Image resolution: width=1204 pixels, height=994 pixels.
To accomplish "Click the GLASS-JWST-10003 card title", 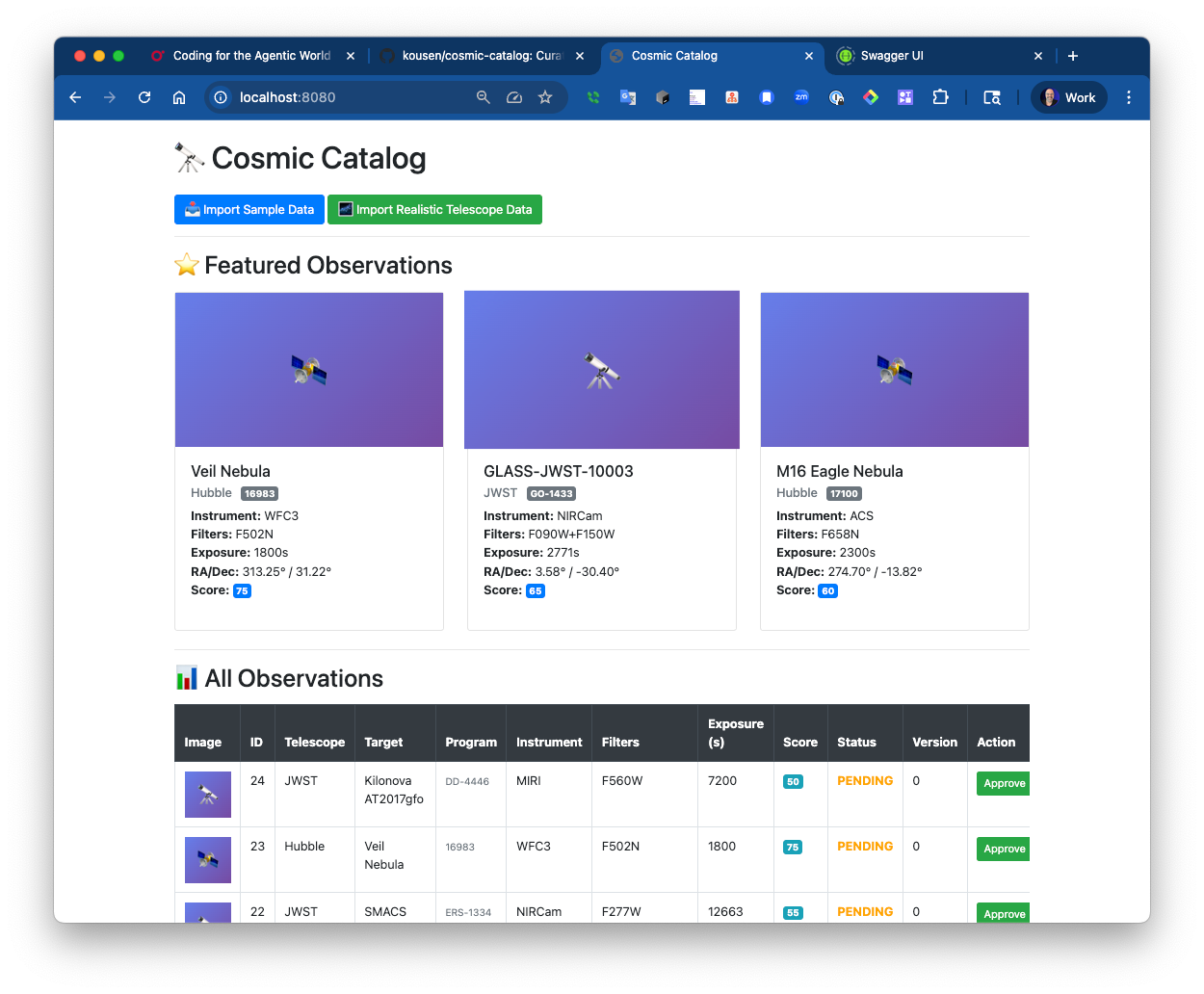I will 559,471.
